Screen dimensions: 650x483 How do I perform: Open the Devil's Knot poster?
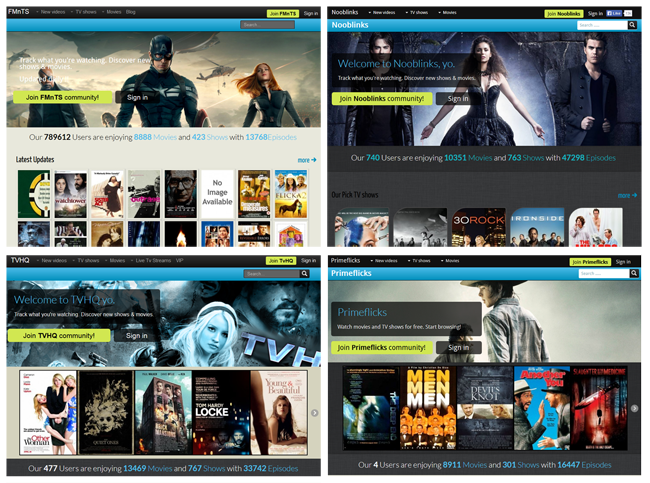pos(485,408)
